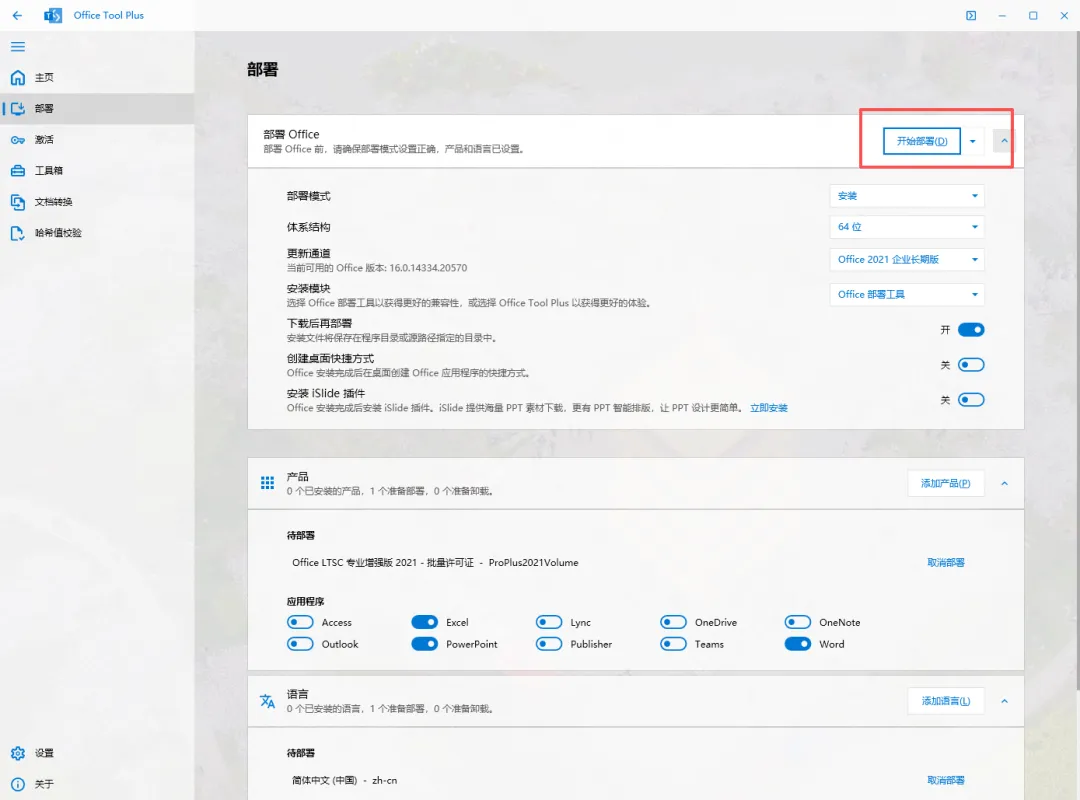1080x800 pixels.
Task: Open the 工具箱 toolbox page
Action: coord(97,171)
